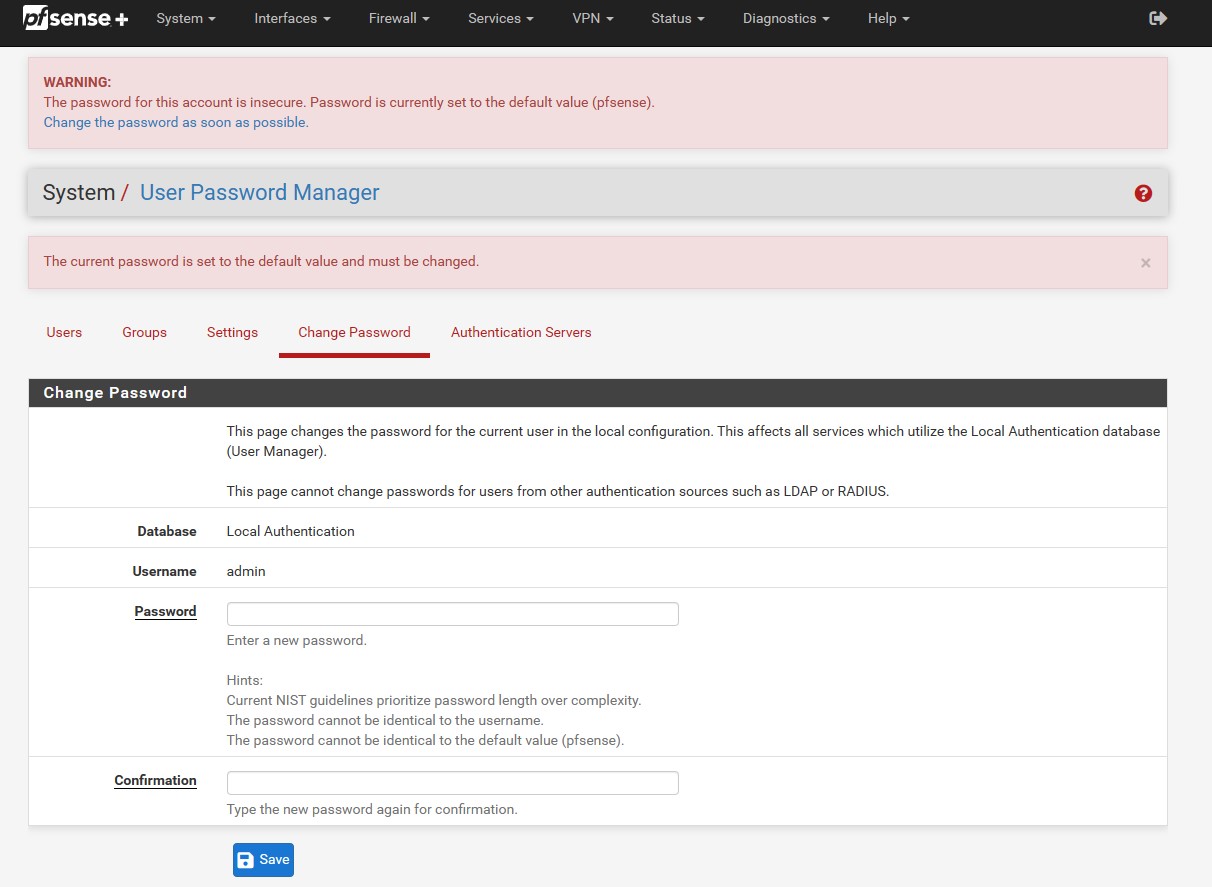Switch to the Groups tab

tap(145, 332)
